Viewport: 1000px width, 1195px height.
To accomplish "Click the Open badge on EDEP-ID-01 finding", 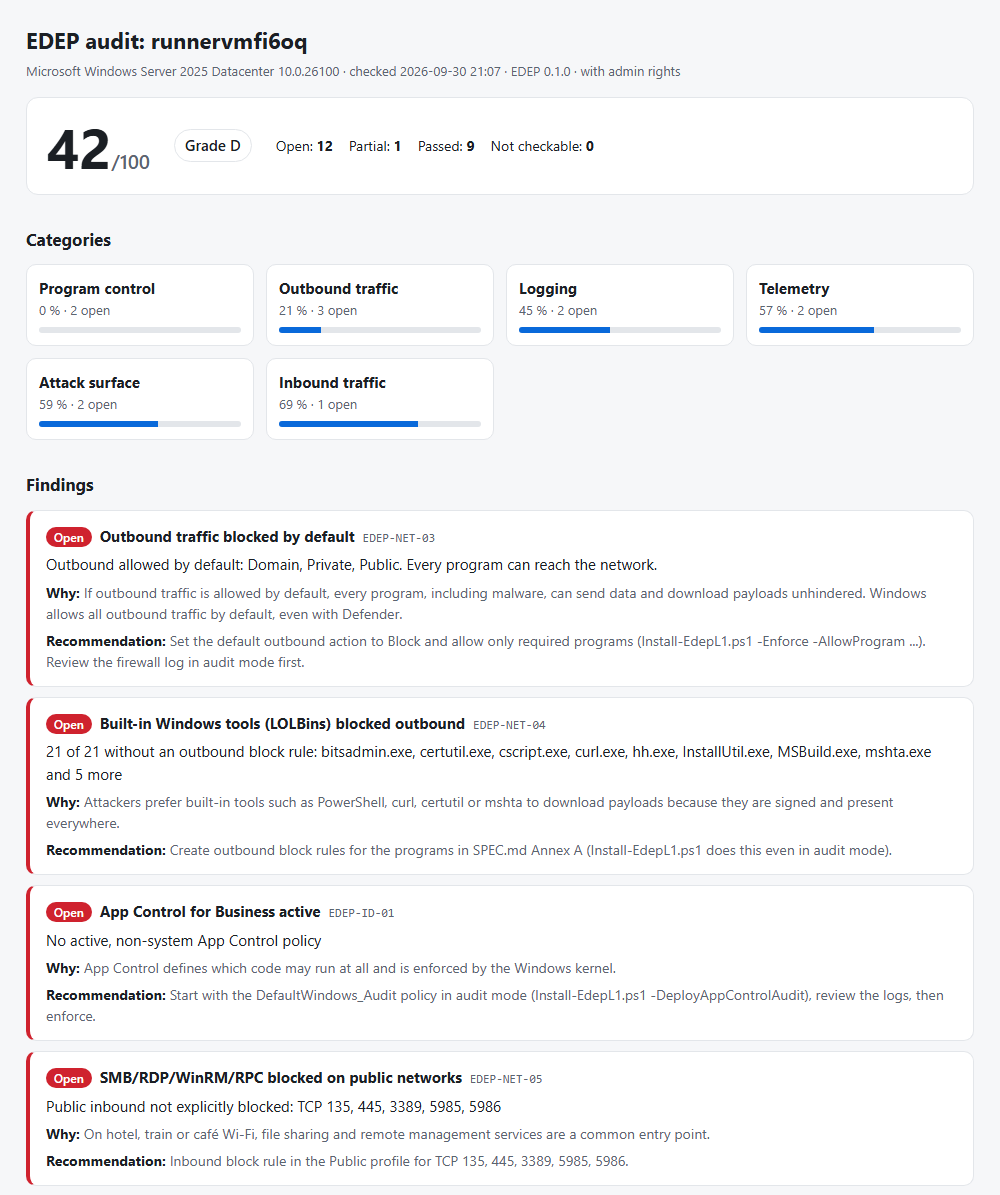I will coord(69,912).
